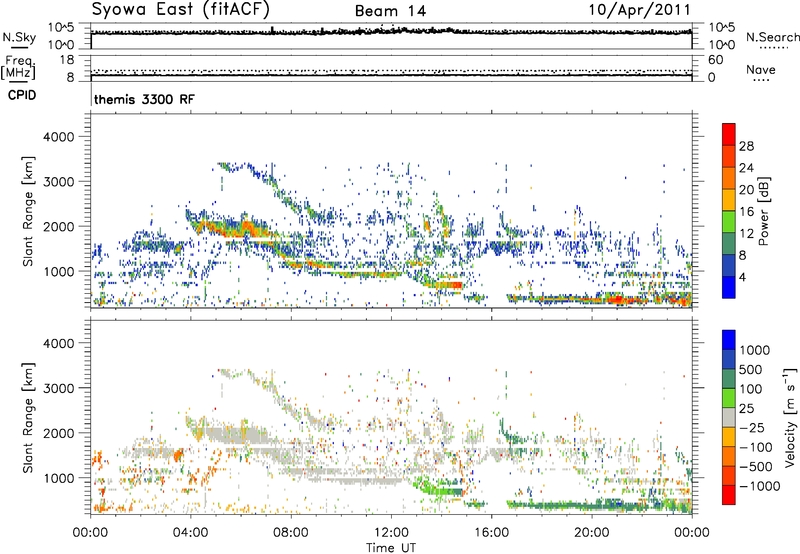Select the '16:00' time axis label
This screenshot has width=800, height=554.
[x=491, y=533]
